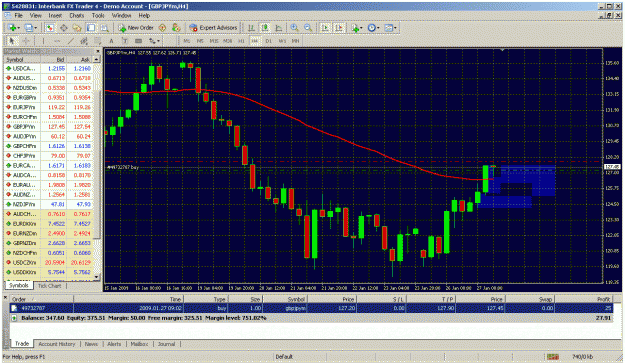Screen dimensions: 625x363
Task: Select the cursor arrow tool
Action: [x=12, y=41]
